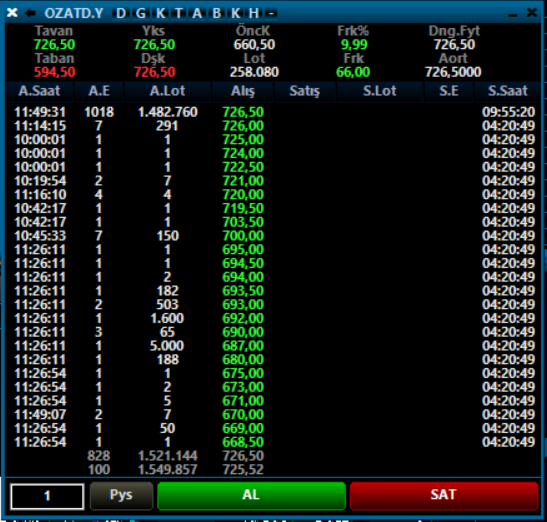
Task: Click the A.Saat column header
Action: click(39, 91)
